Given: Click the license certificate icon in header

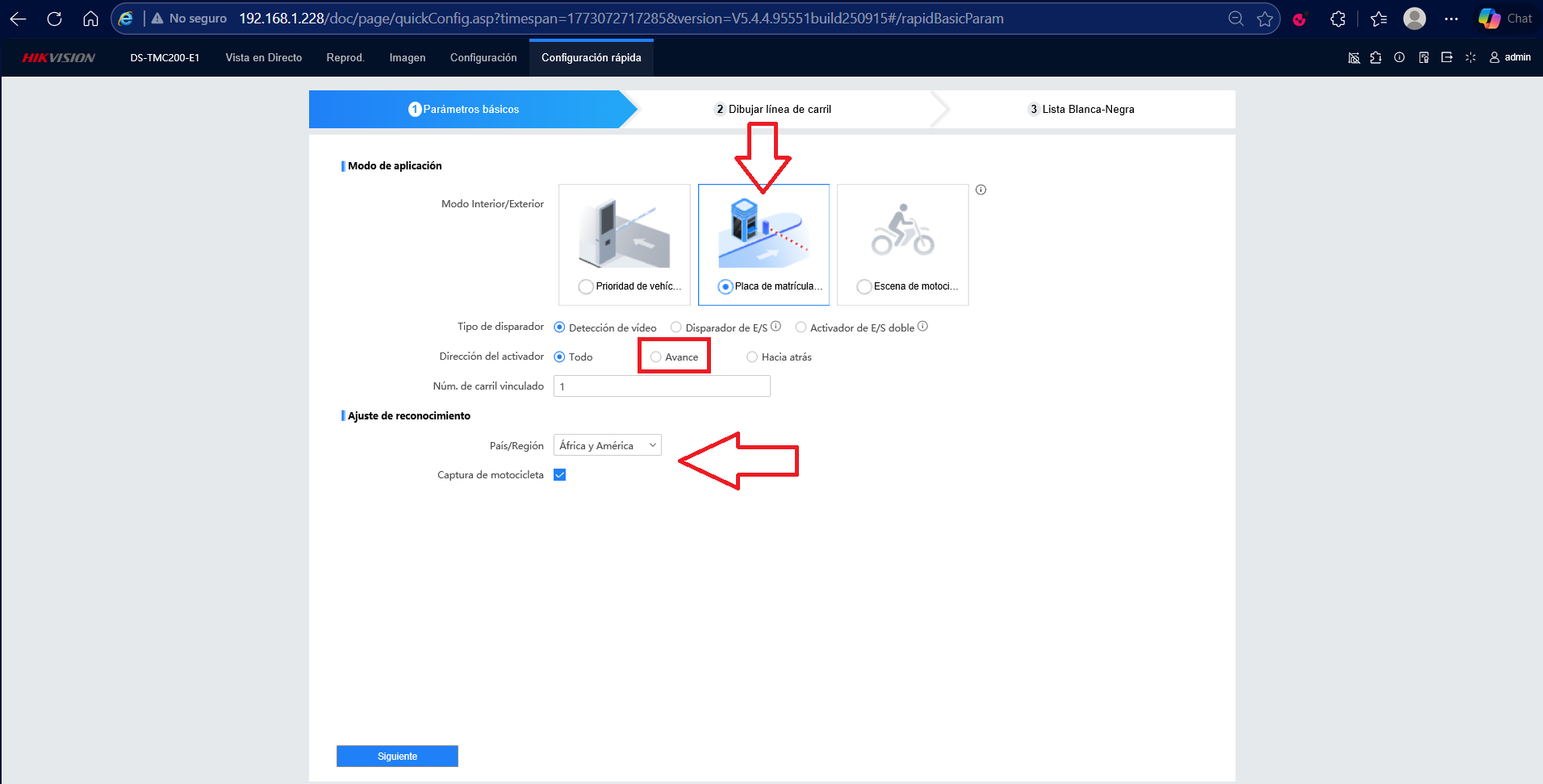Looking at the screenshot, I should [x=1424, y=57].
